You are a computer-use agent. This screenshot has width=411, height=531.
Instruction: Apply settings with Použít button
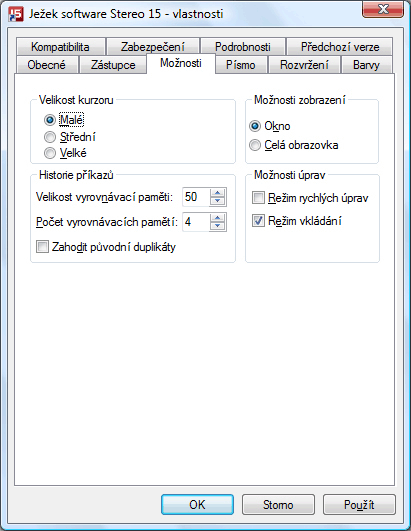(359, 505)
